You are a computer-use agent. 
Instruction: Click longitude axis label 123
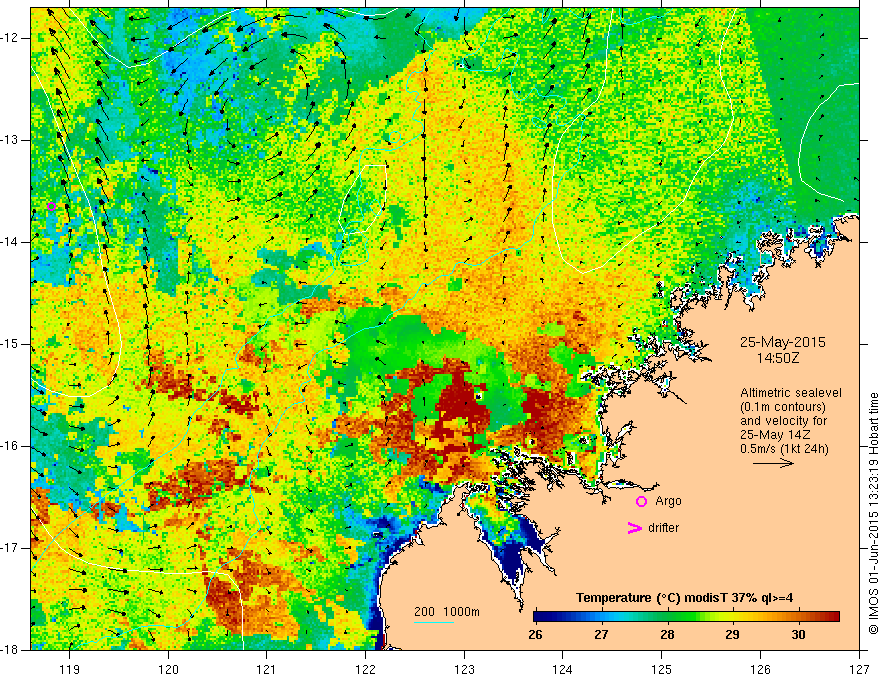click(x=464, y=669)
